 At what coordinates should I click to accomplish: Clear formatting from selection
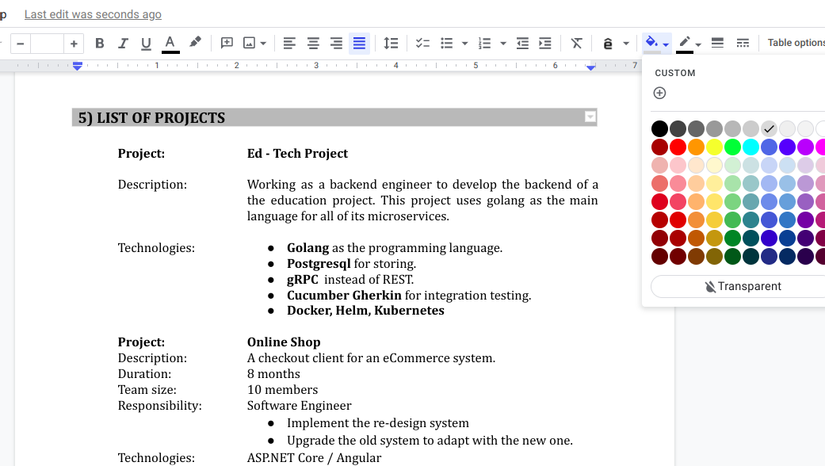tap(577, 43)
